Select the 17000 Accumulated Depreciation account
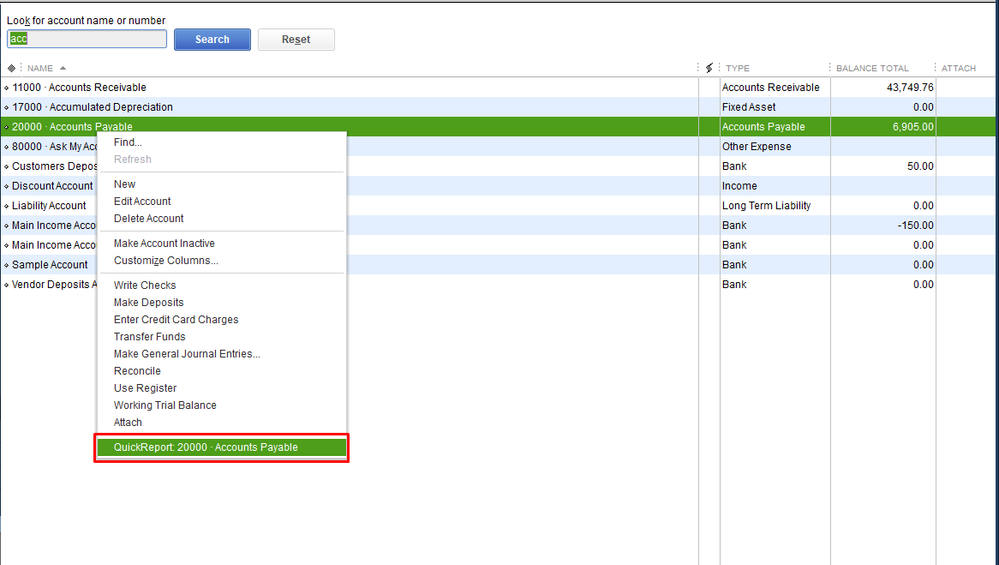Screen dimensions: 999x565 tap(350, 107)
